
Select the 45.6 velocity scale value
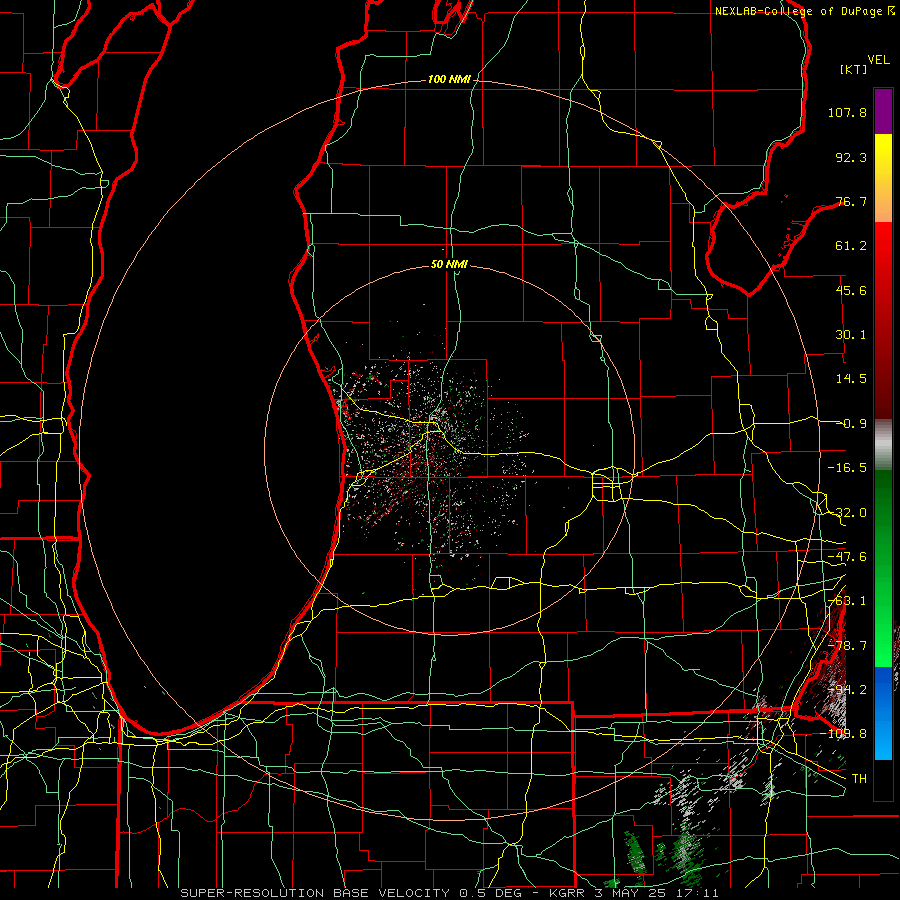click(851, 290)
